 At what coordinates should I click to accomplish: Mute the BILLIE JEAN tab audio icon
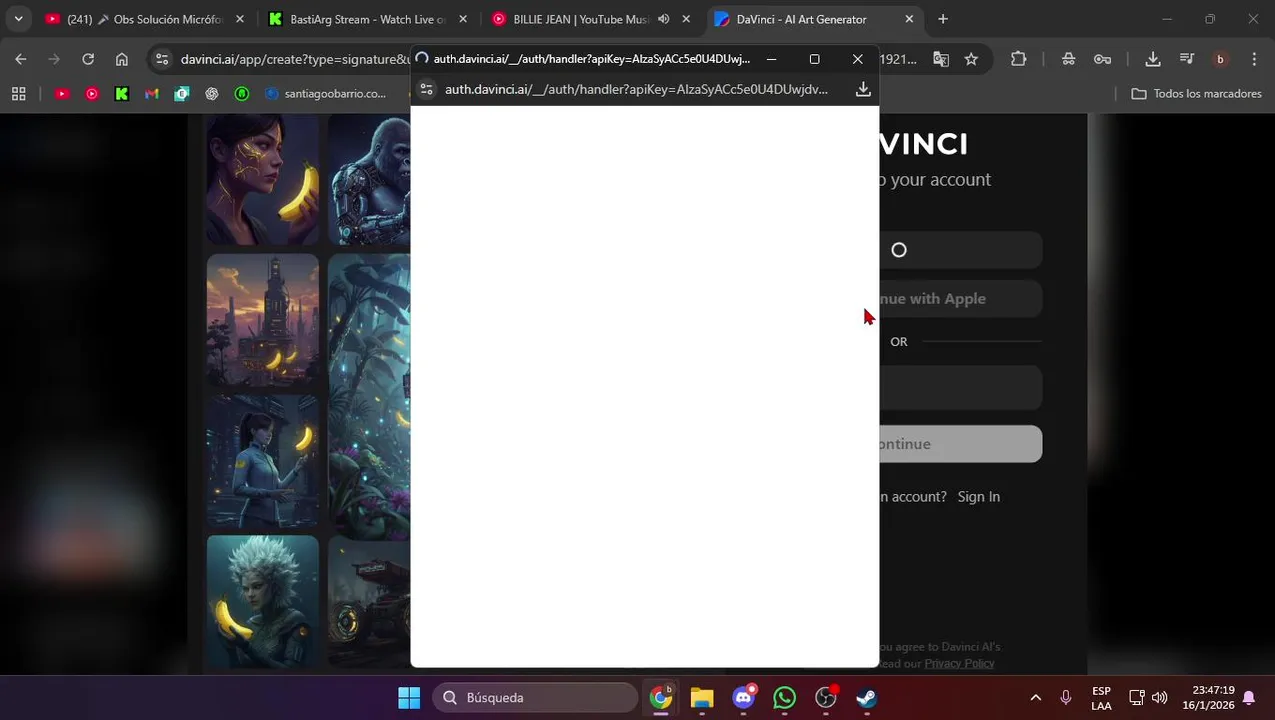(x=663, y=19)
